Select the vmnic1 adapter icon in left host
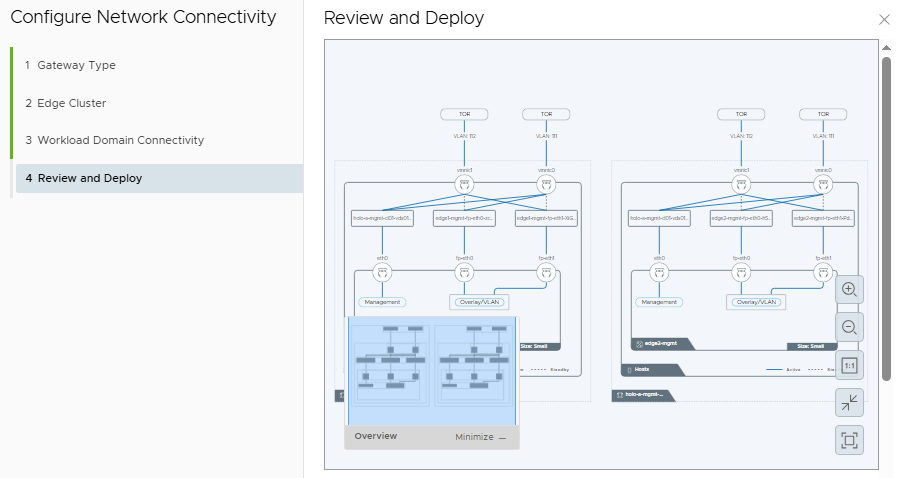The height and width of the screenshot is (478, 905). point(464,185)
